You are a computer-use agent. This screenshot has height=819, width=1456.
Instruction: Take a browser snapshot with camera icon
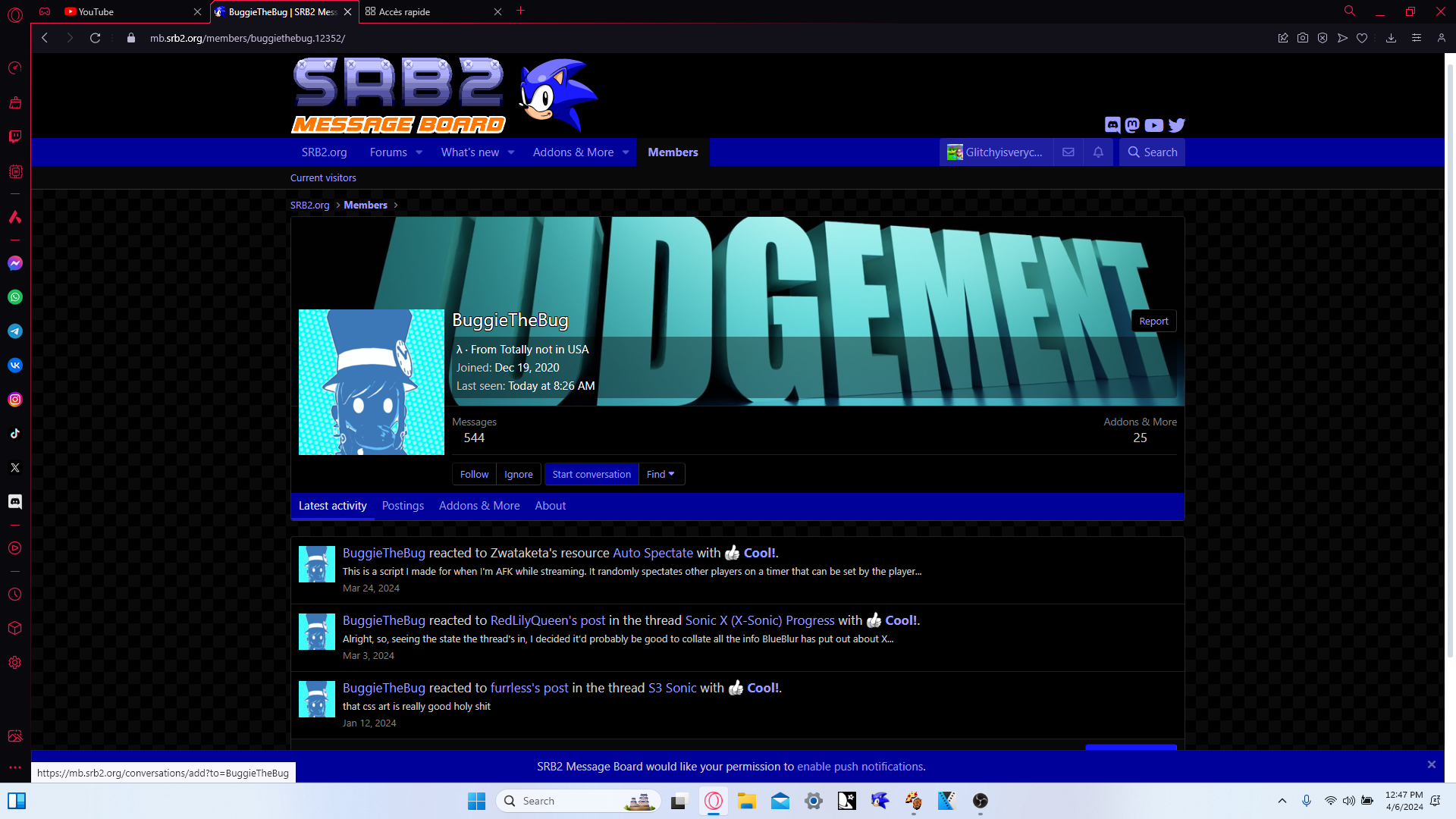point(1303,38)
